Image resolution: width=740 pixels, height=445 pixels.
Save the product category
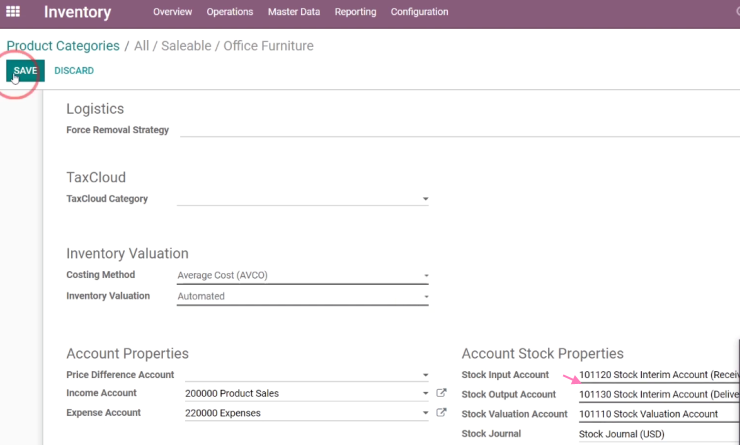coord(25,71)
